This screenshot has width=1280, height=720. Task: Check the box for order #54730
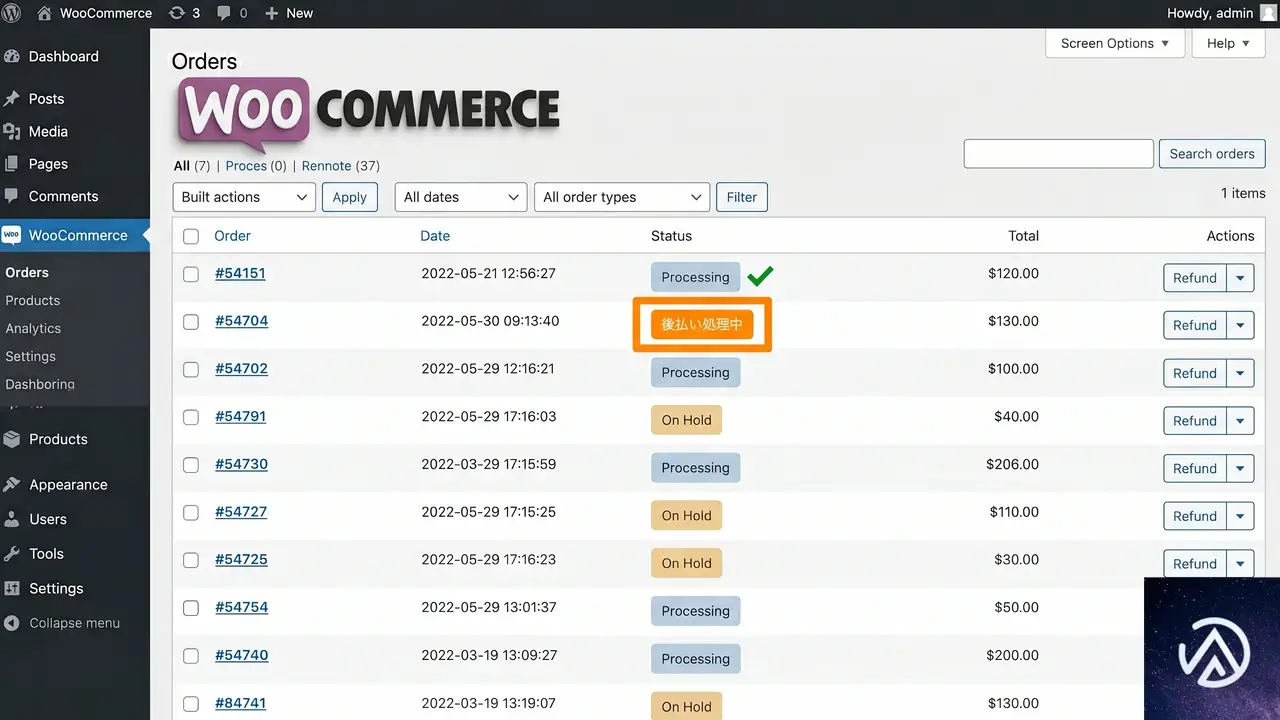click(191, 465)
